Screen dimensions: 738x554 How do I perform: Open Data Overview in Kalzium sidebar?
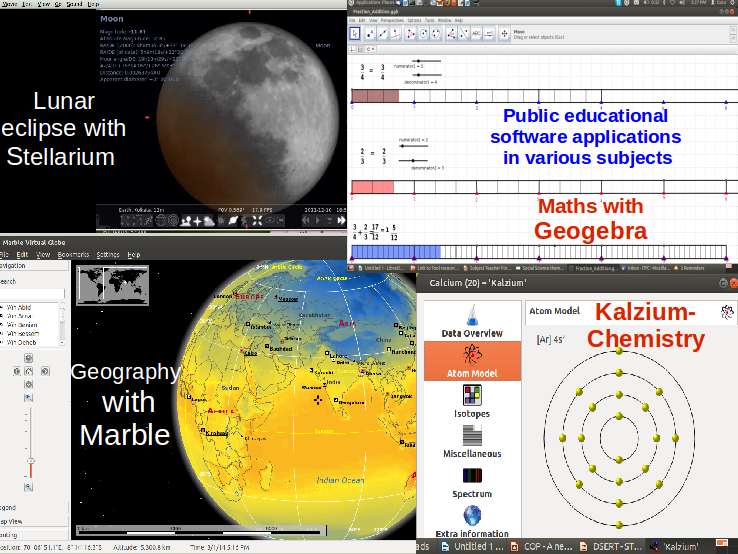[x=472, y=321]
